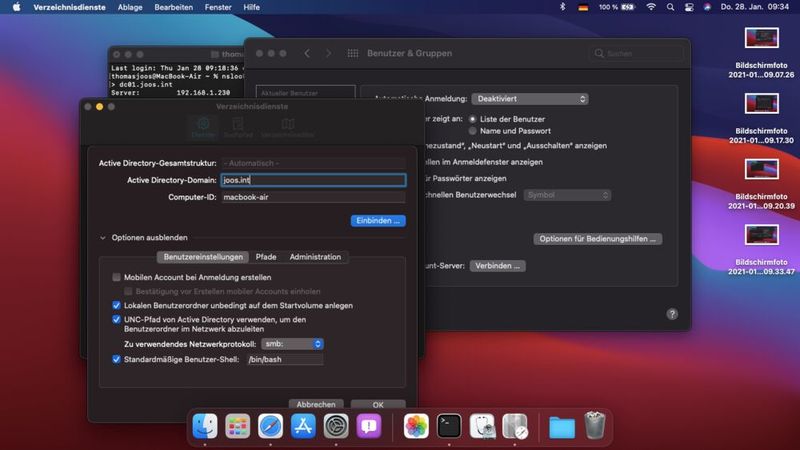Select desktop screenshot Bildschirmfoto 09.17.30

pos(761,118)
